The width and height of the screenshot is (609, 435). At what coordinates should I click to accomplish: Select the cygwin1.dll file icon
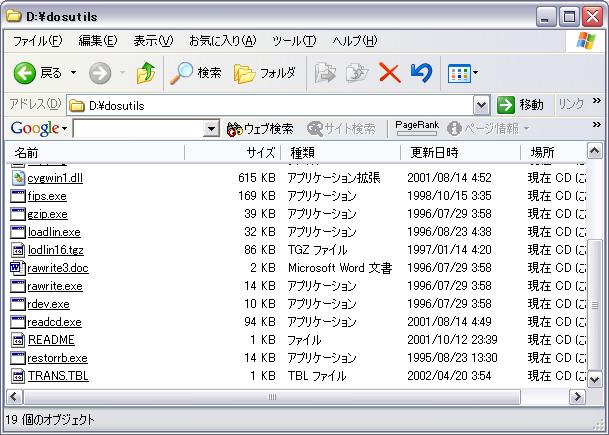[x=18, y=178]
